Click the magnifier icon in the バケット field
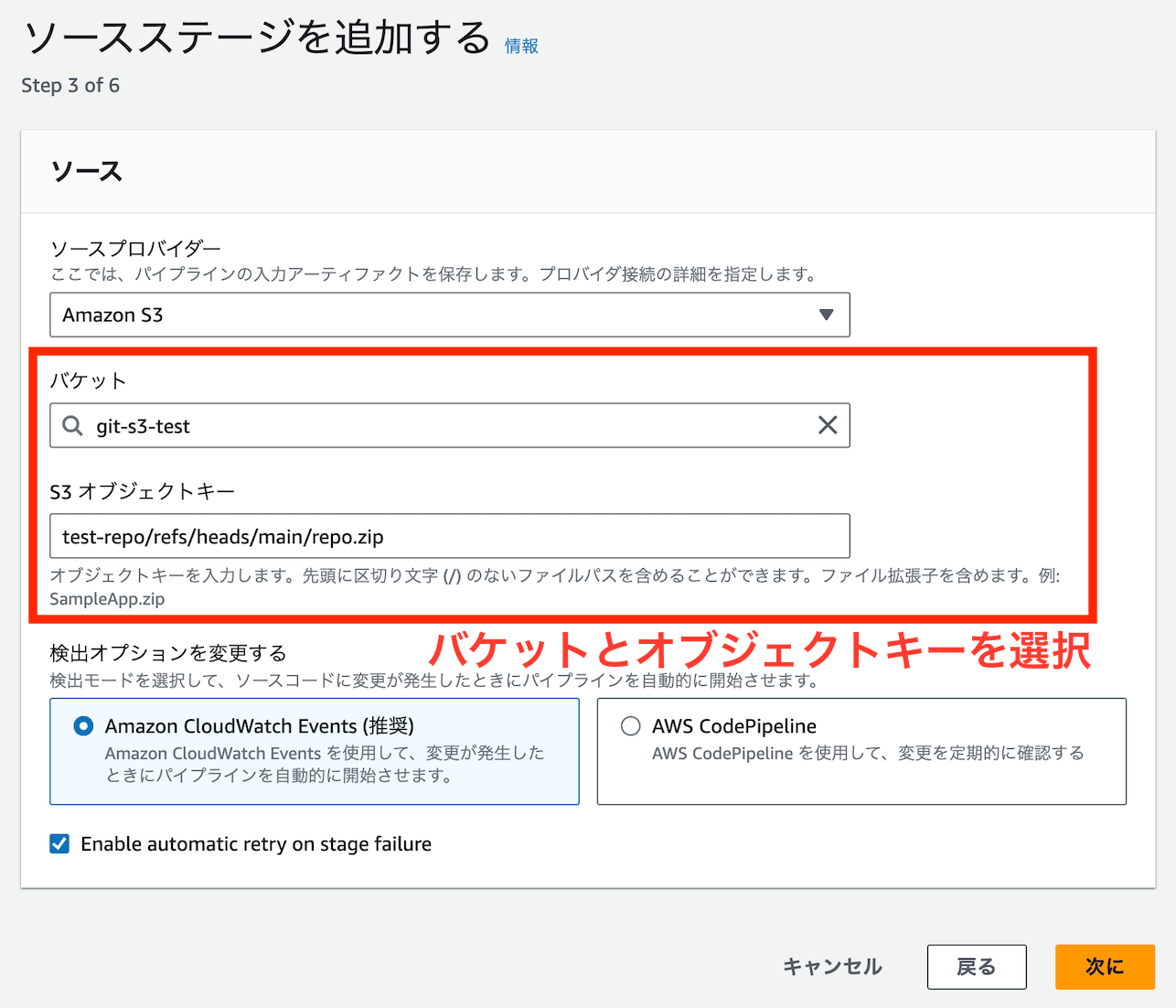 tap(72, 425)
